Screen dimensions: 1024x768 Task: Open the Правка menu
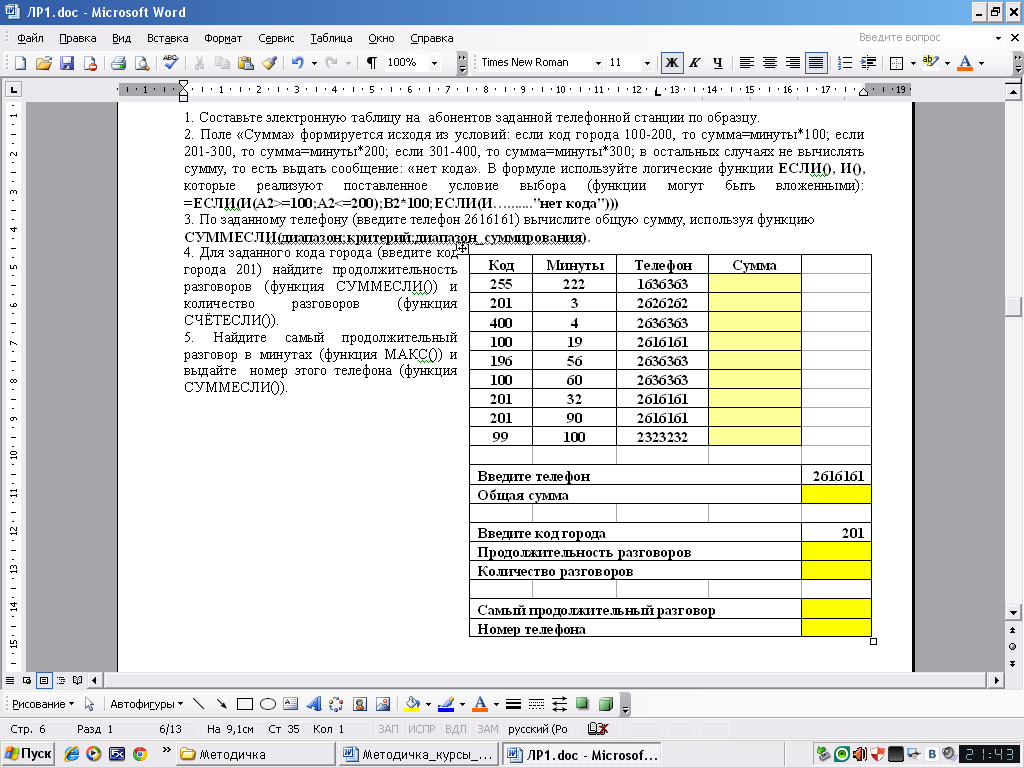coord(78,38)
